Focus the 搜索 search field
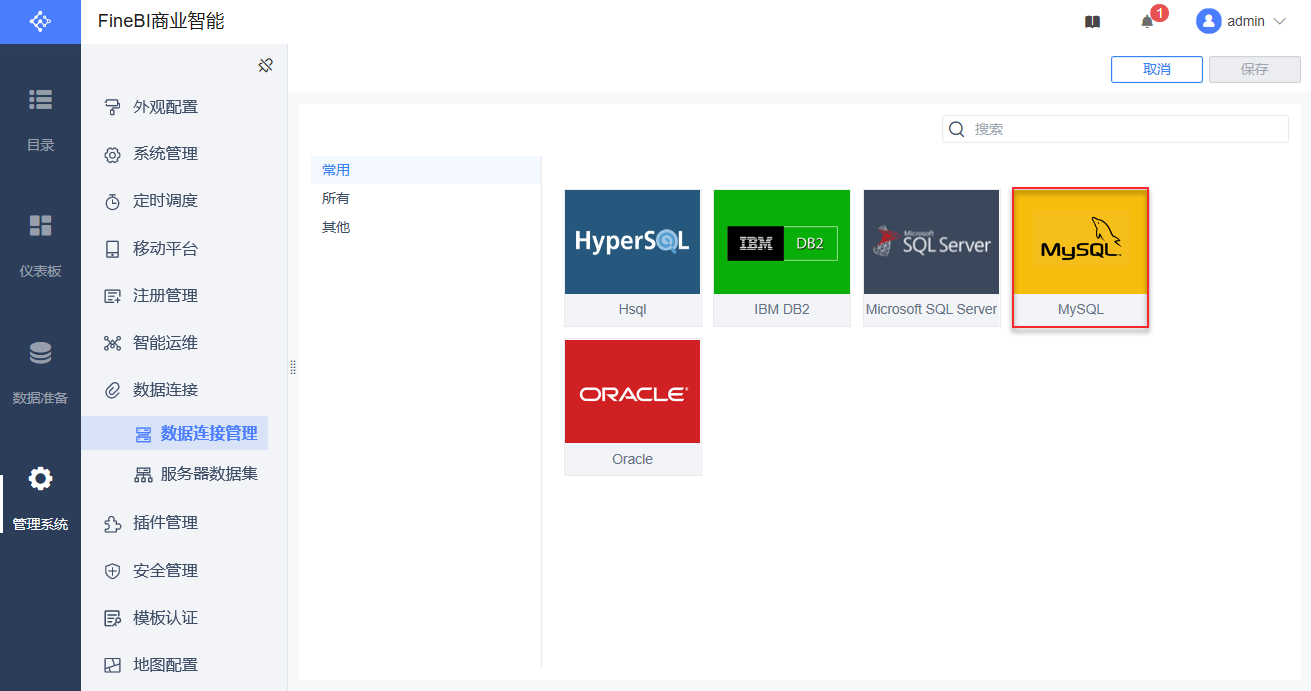The height and width of the screenshot is (691, 1311). click(1115, 129)
